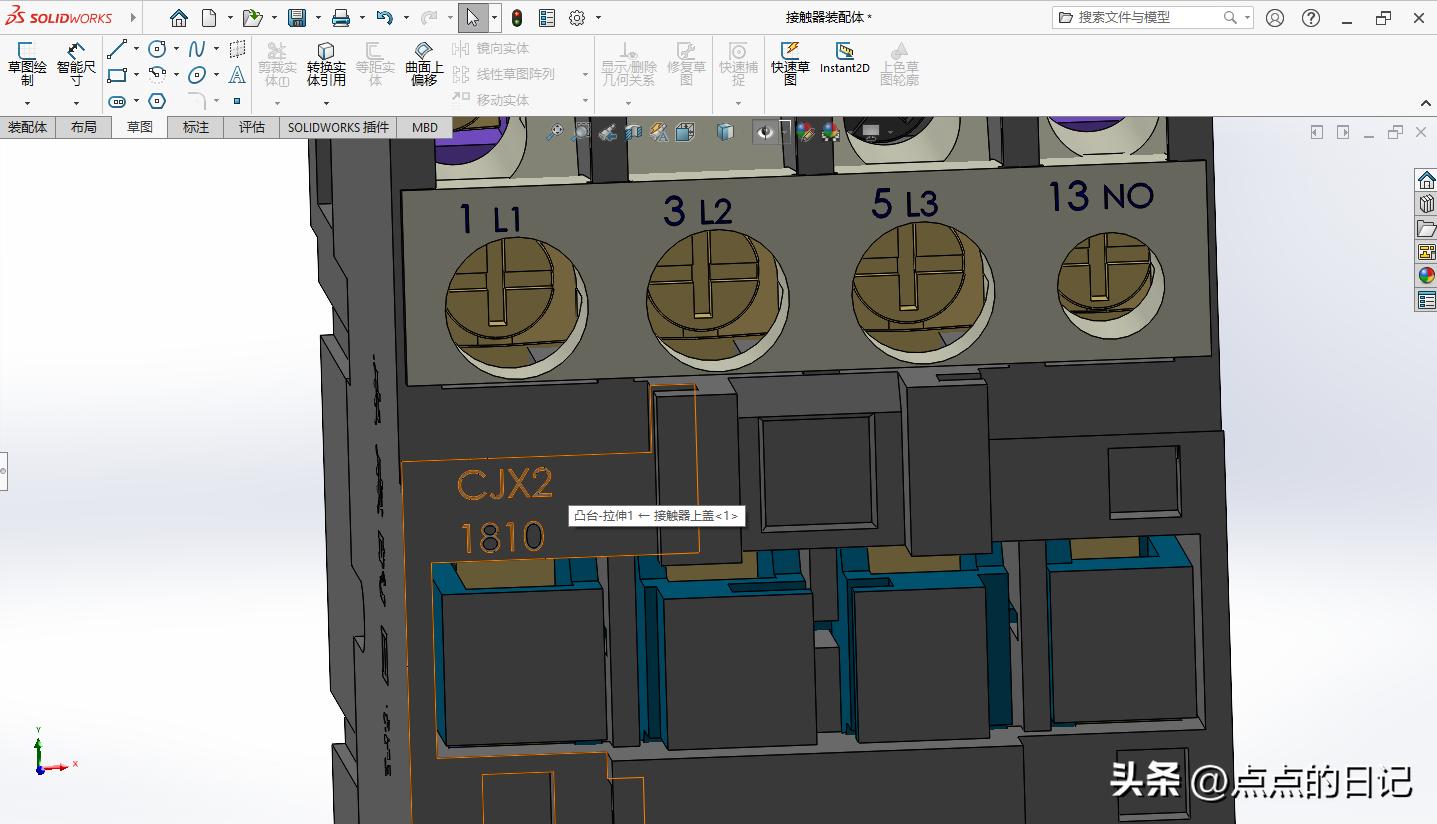Screen dimensions: 1437x824
Task: Open the Design Library task pane
Action: (x=1426, y=204)
